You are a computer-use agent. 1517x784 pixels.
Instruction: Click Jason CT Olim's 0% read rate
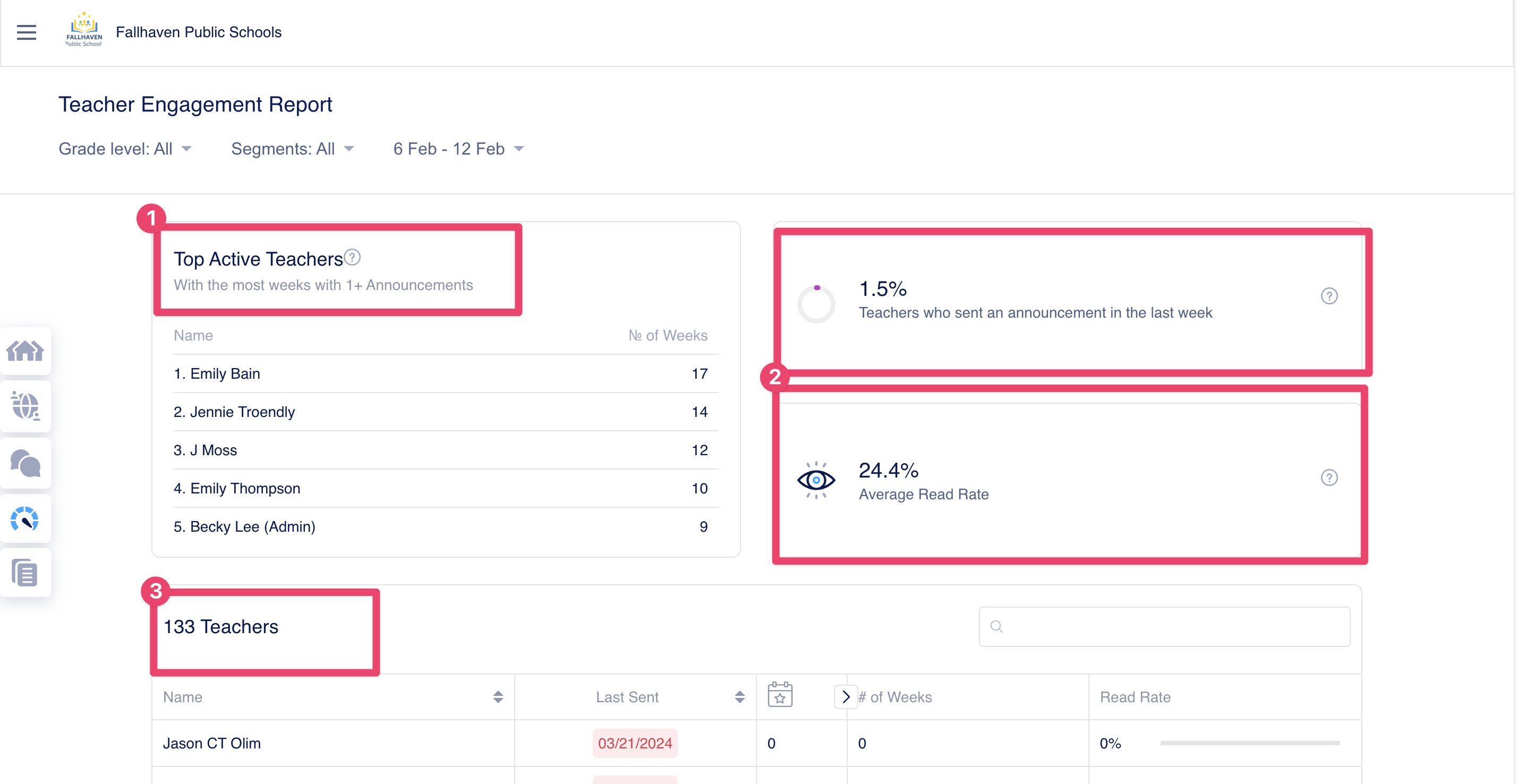[x=1110, y=743]
